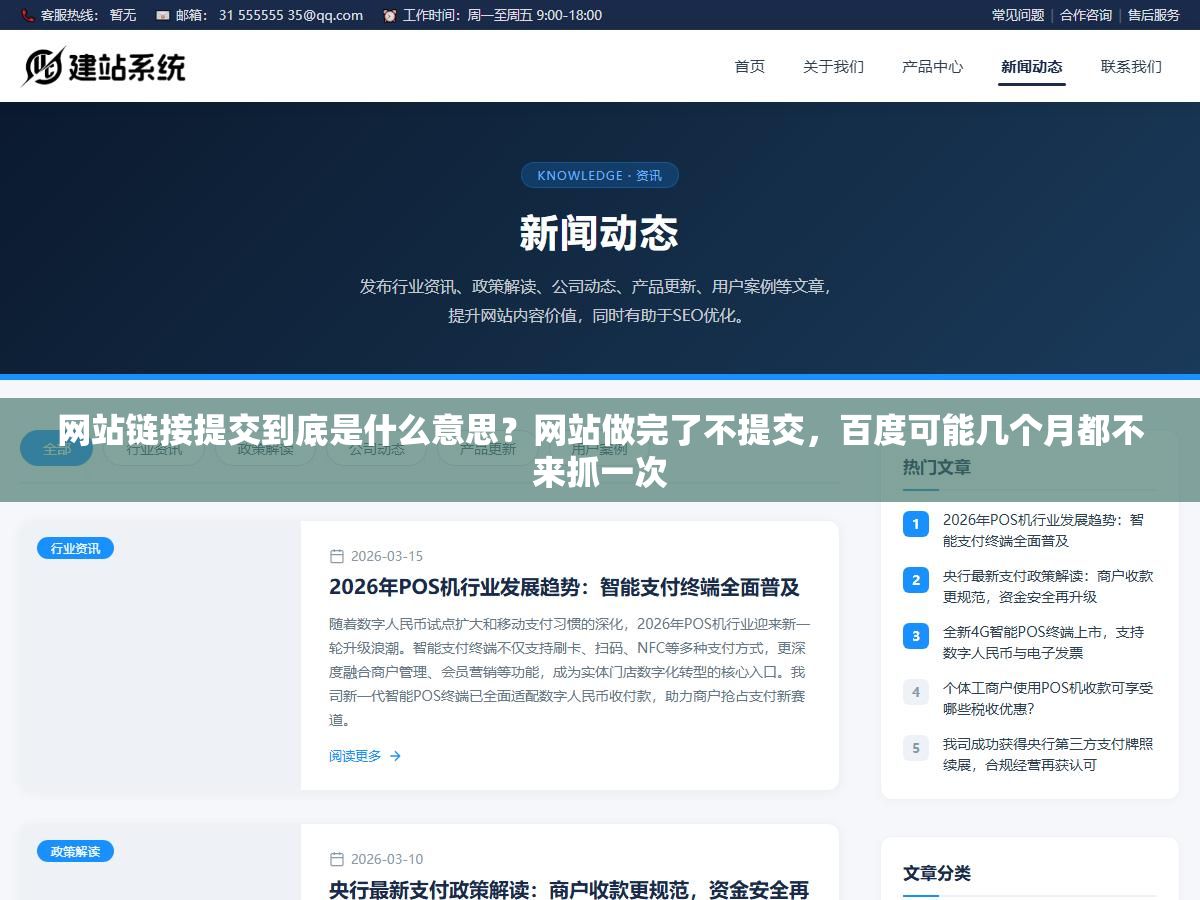This screenshot has width=1200, height=900.
Task: Select the 新闻动态 navigation item
Action: [x=1032, y=67]
